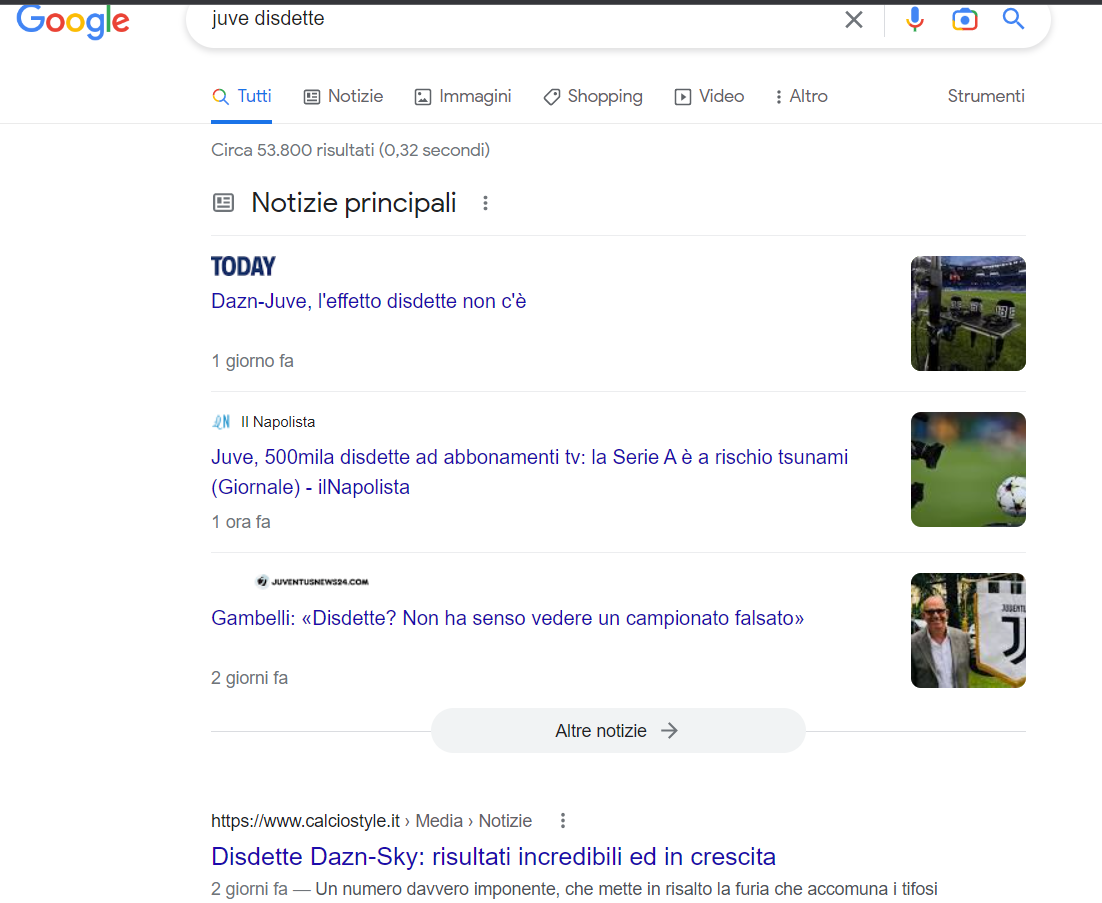Switch to the Immagini tab
This screenshot has height=903, width=1102.
[462, 96]
